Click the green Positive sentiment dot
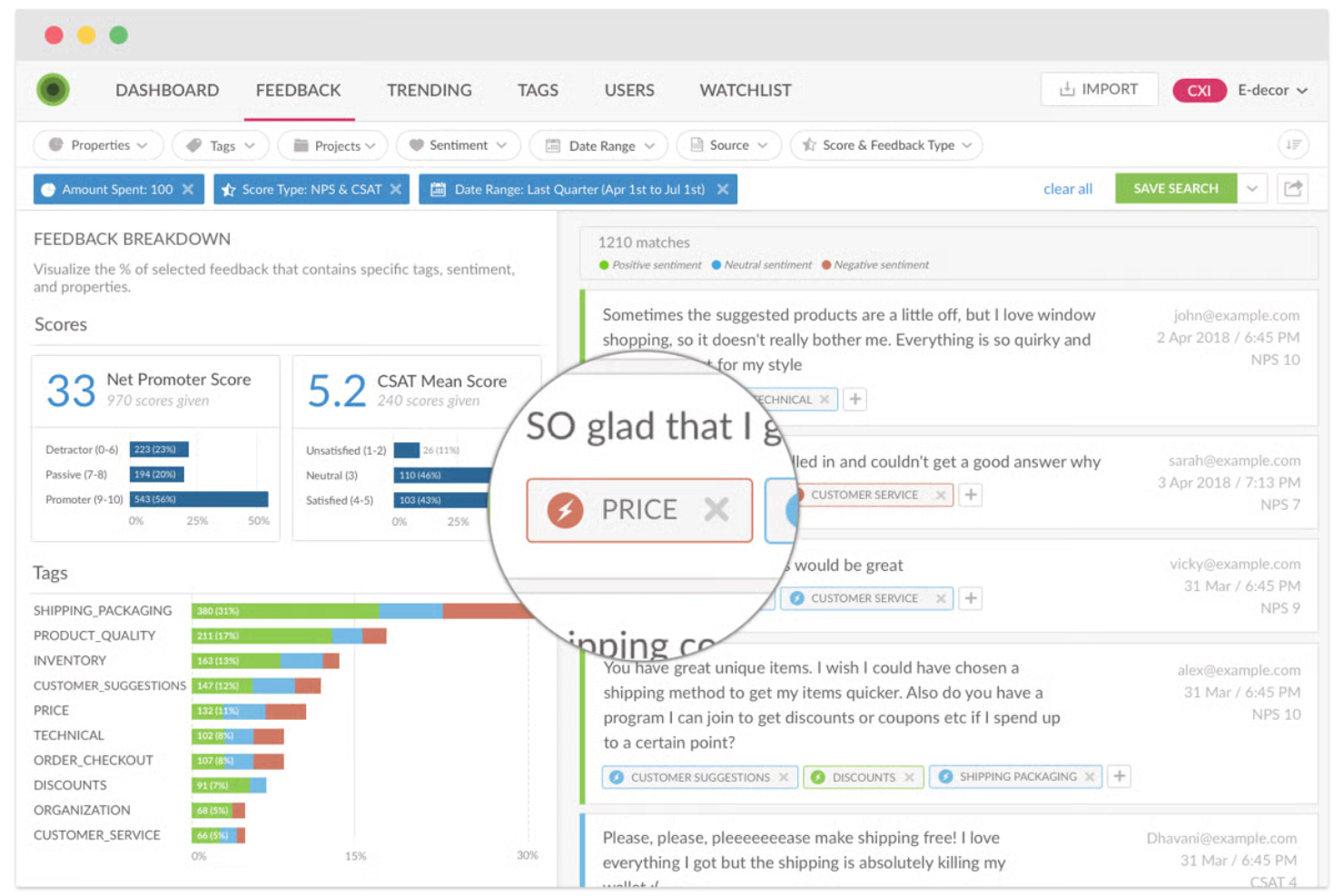Screen dimensions: 1344x896 coord(602,264)
